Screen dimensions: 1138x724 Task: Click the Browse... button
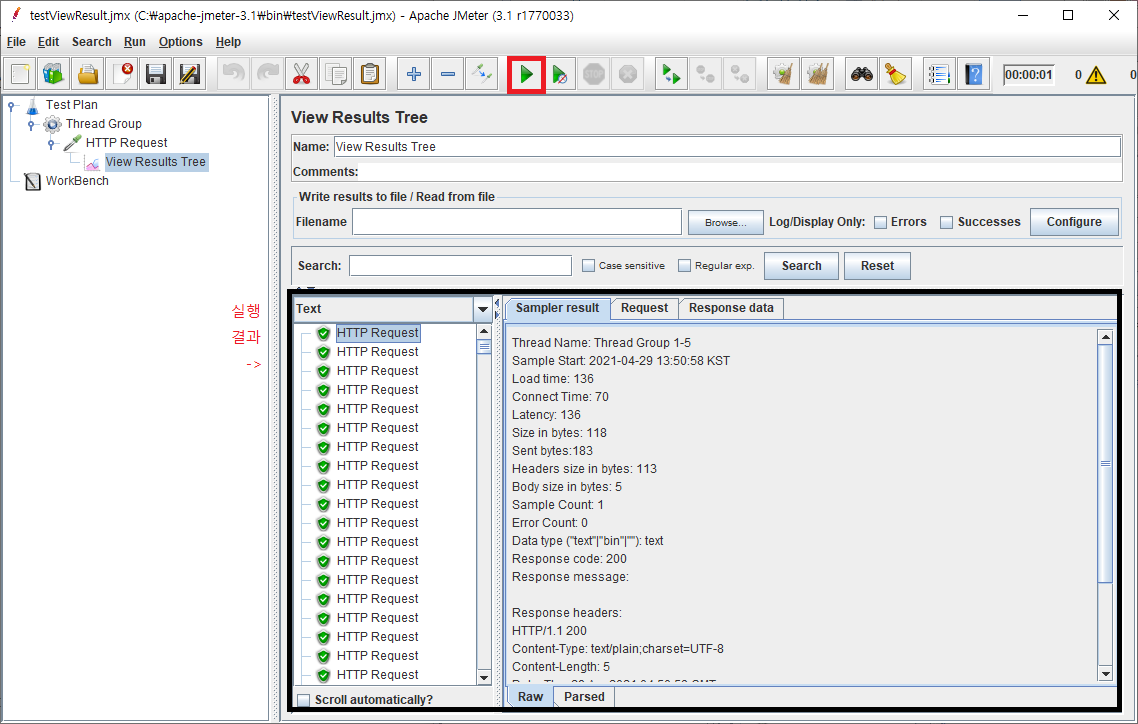(x=726, y=223)
